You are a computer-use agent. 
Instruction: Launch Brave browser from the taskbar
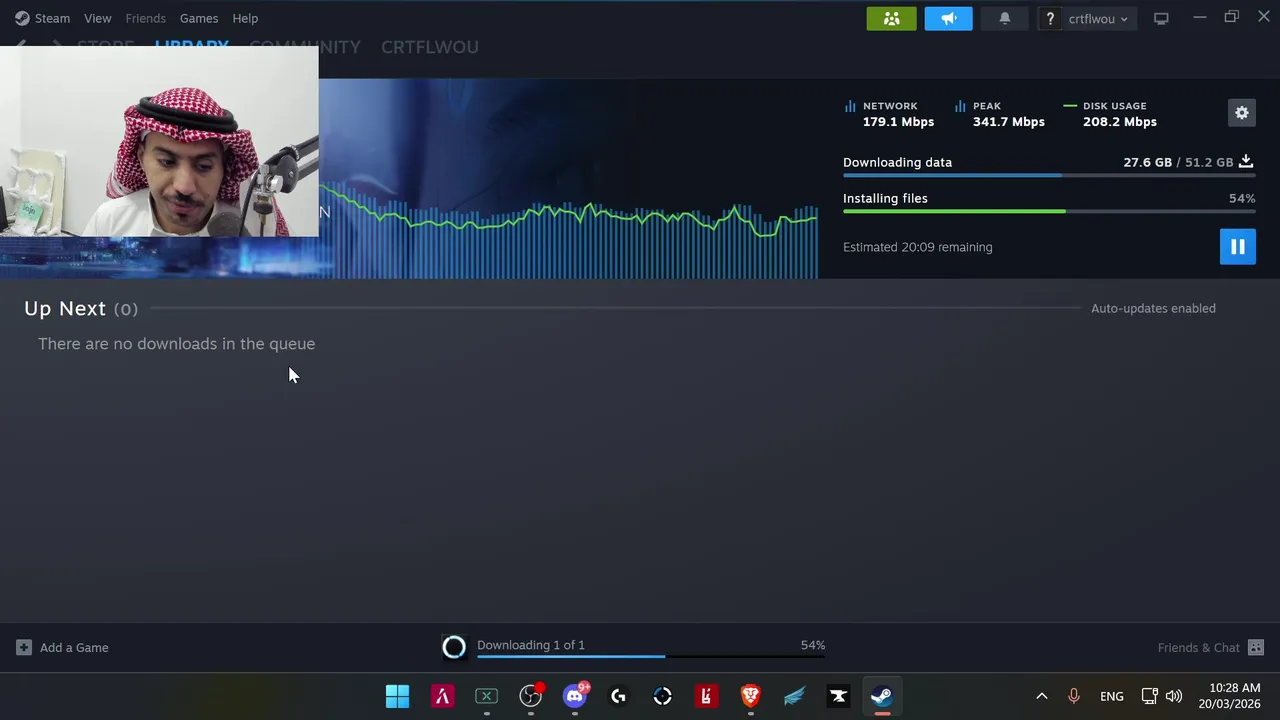coord(750,696)
